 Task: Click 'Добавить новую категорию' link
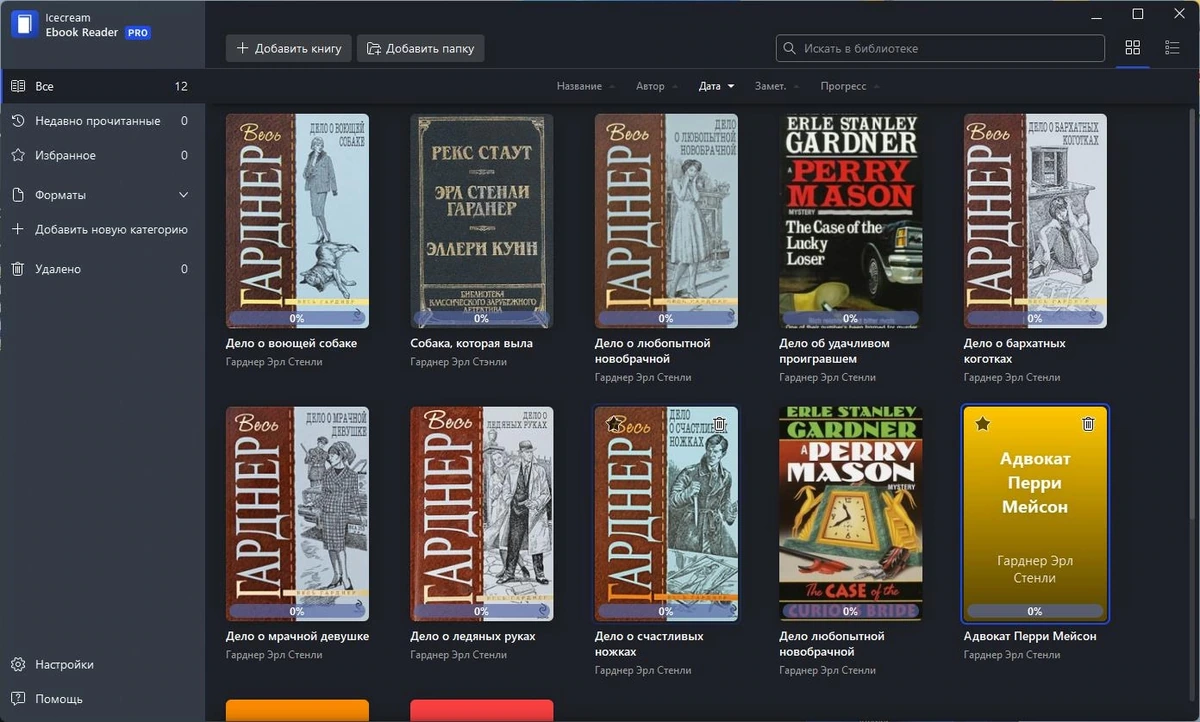pyautogui.click(x=111, y=229)
